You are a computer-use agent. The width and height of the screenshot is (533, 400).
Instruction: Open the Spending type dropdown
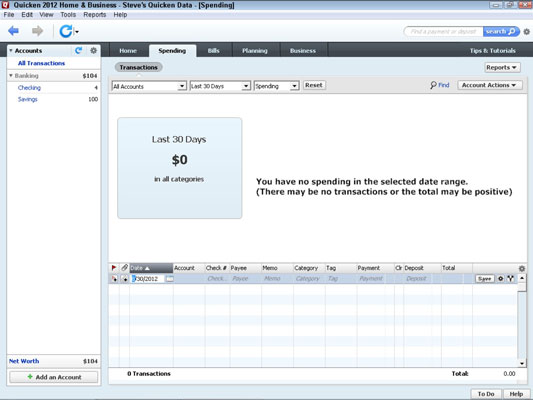coord(276,86)
